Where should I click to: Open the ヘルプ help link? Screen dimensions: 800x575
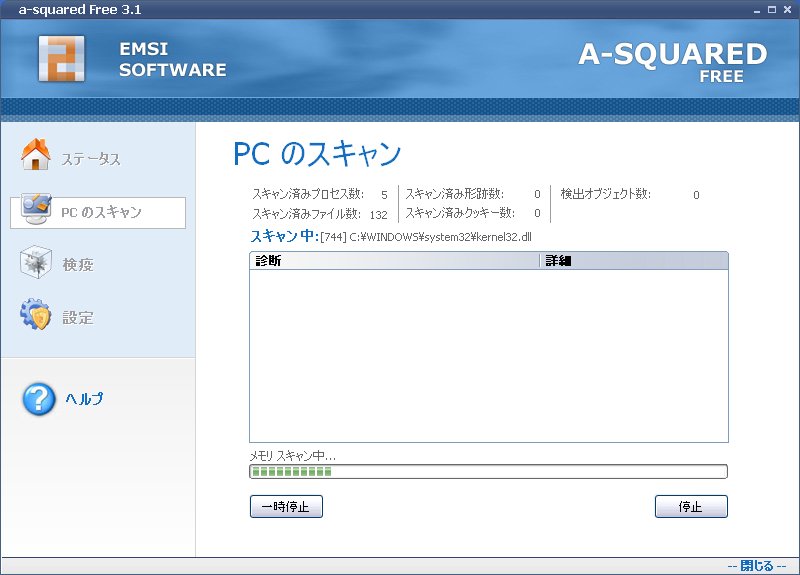pos(84,398)
